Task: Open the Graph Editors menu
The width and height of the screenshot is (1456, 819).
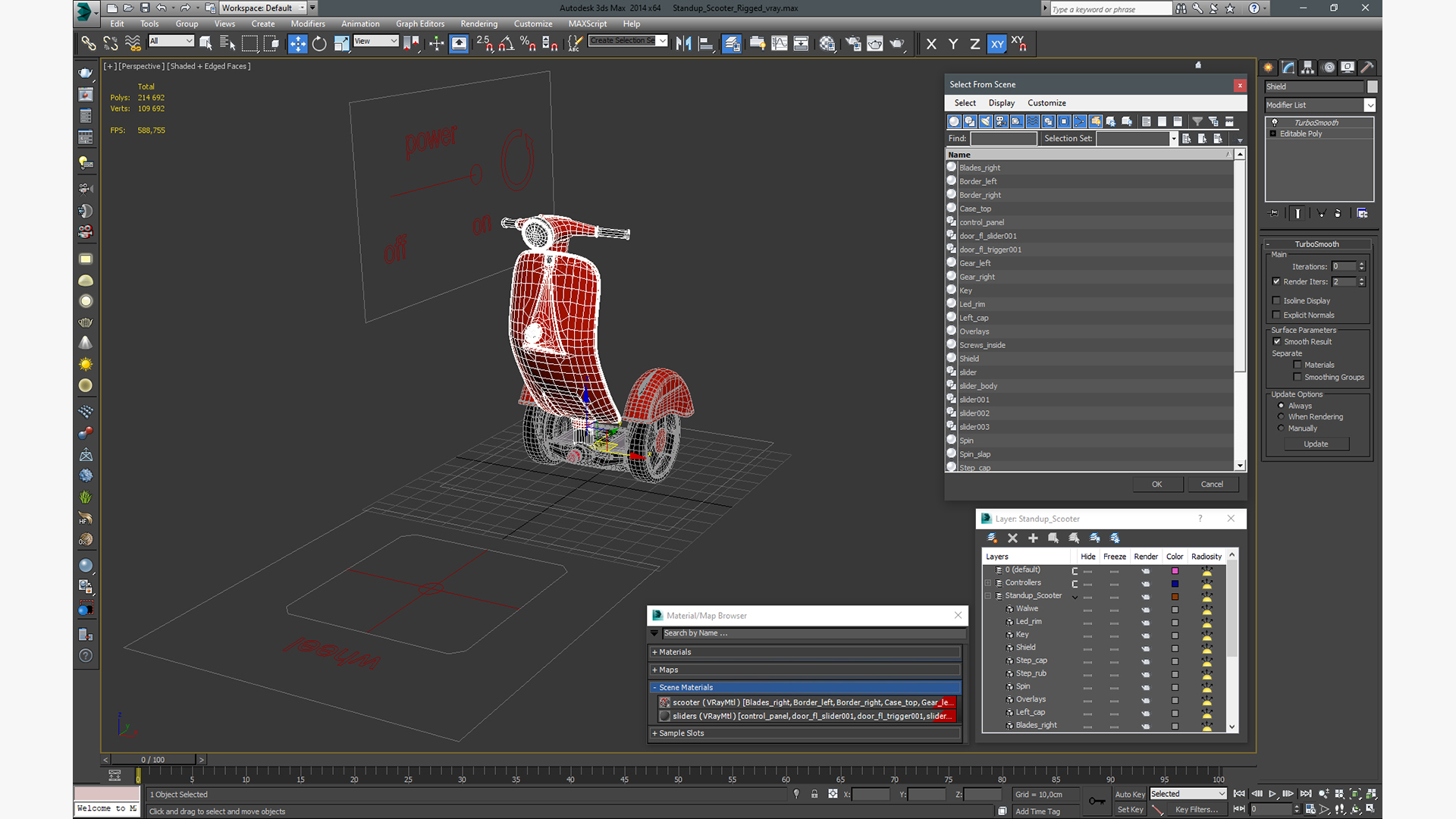Action: coord(420,24)
